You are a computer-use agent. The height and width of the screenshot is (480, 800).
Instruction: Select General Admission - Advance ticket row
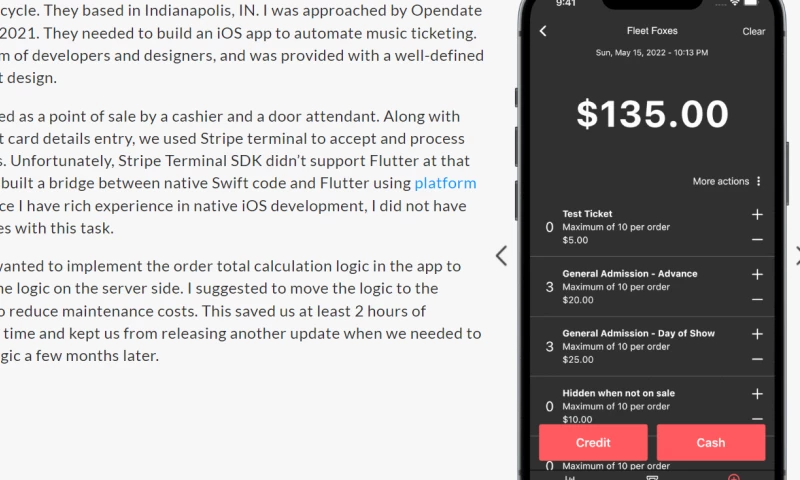(x=640, y=287)
